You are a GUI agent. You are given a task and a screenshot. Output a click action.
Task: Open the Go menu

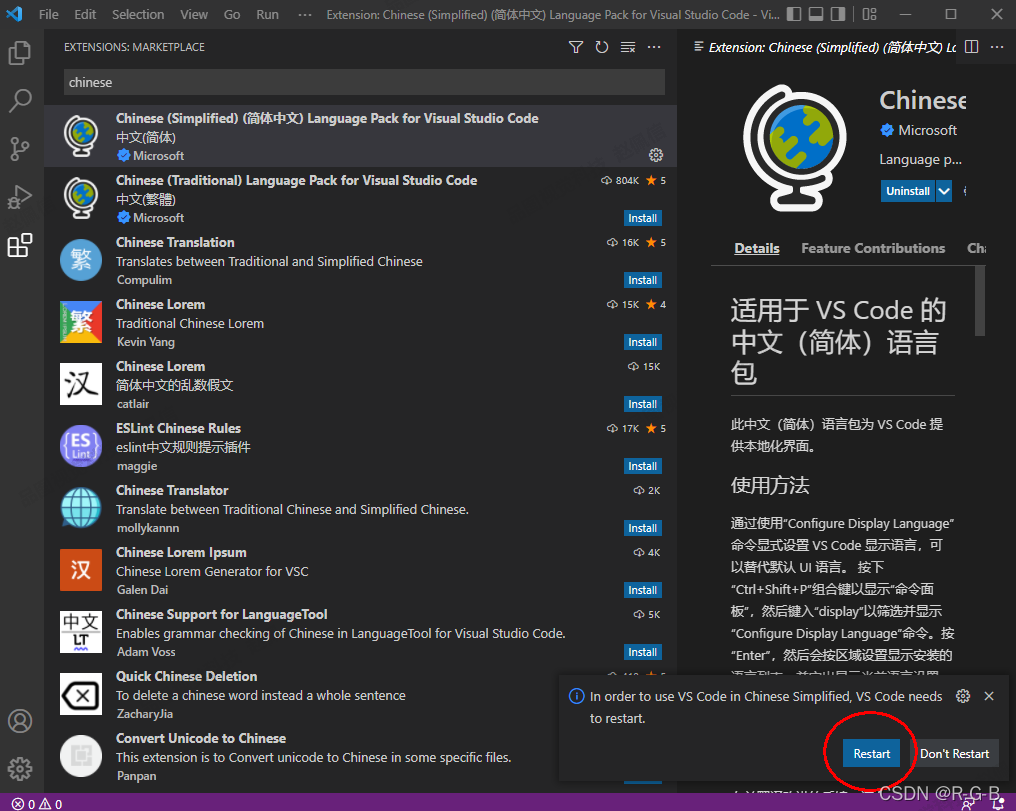pyautogui.click(x=232, y=14)
